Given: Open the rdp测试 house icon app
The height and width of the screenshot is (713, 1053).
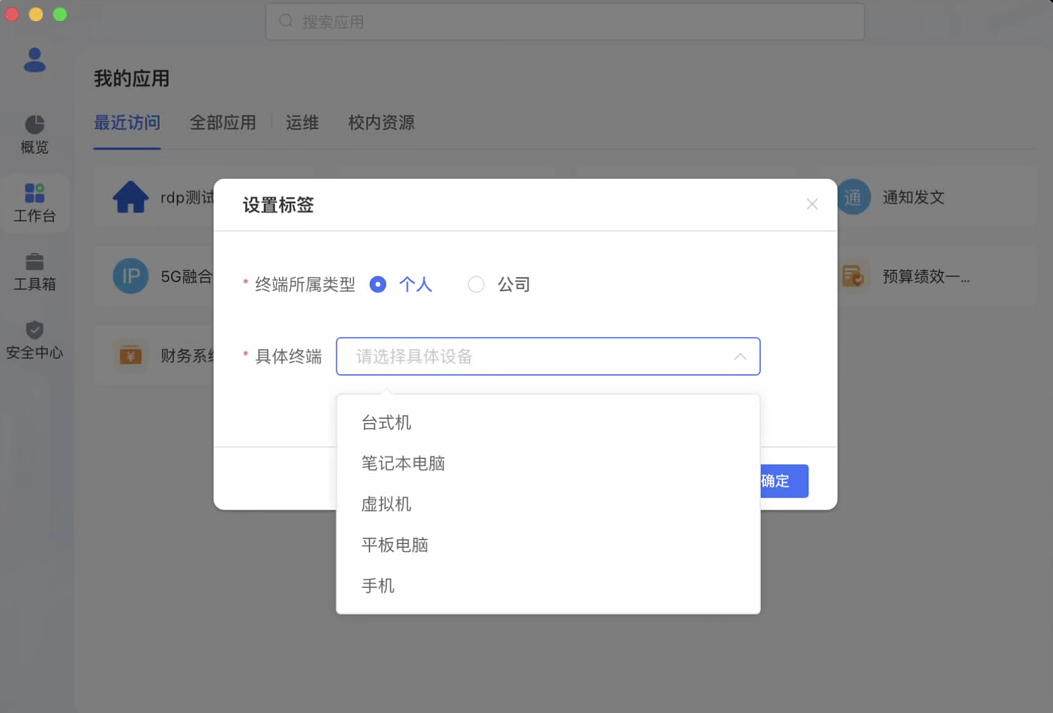Looking at the screenshot, I should click(130, 197).
